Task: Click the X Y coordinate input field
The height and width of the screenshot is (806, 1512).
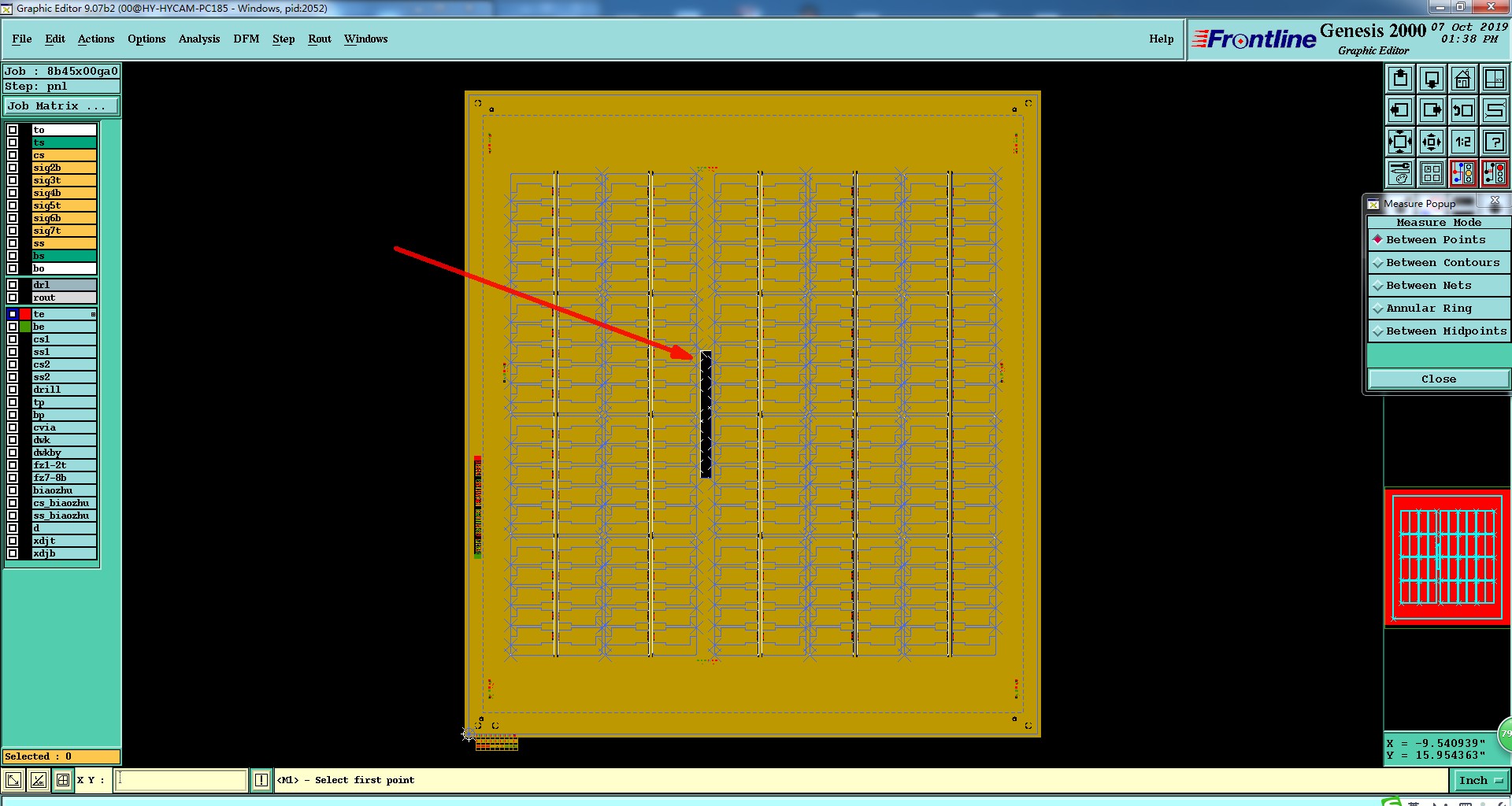Action: tap(181, 780)
